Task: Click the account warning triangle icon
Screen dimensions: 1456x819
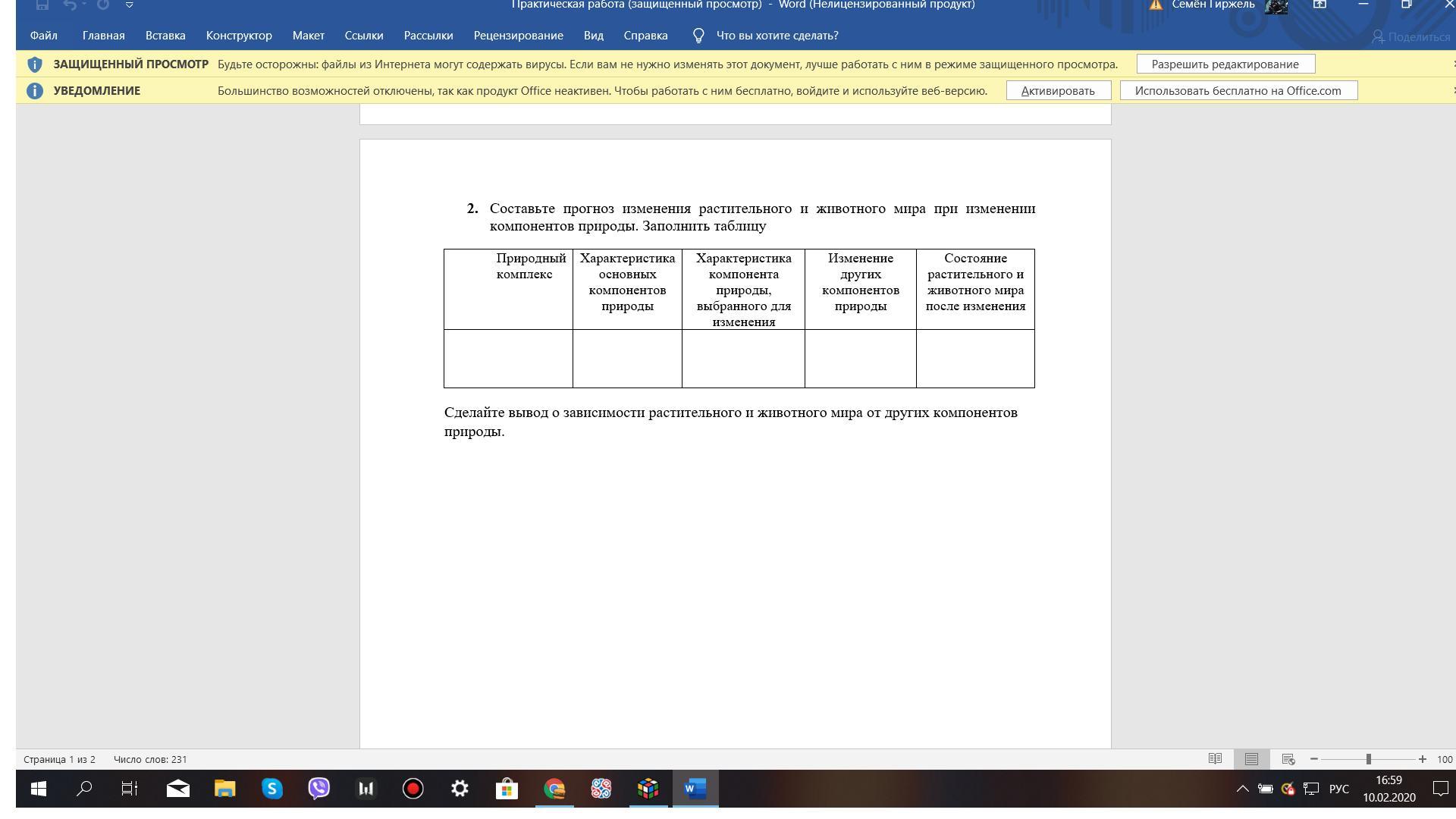Action: [x=1156, y=5]
